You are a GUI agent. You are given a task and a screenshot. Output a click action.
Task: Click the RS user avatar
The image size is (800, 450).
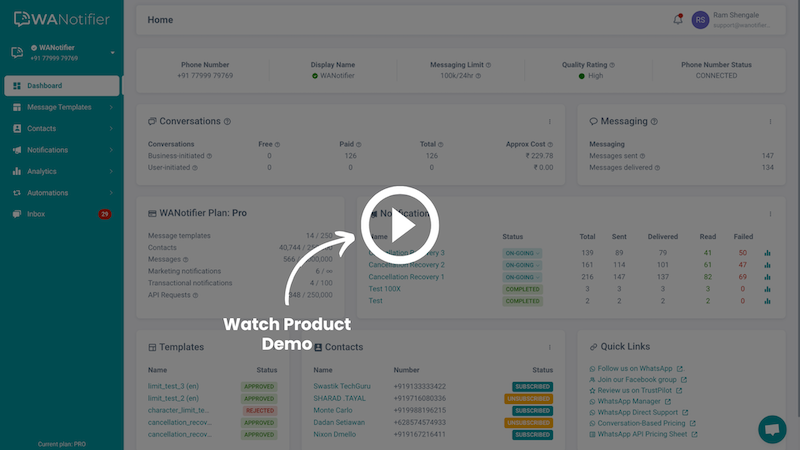[700, 20]
